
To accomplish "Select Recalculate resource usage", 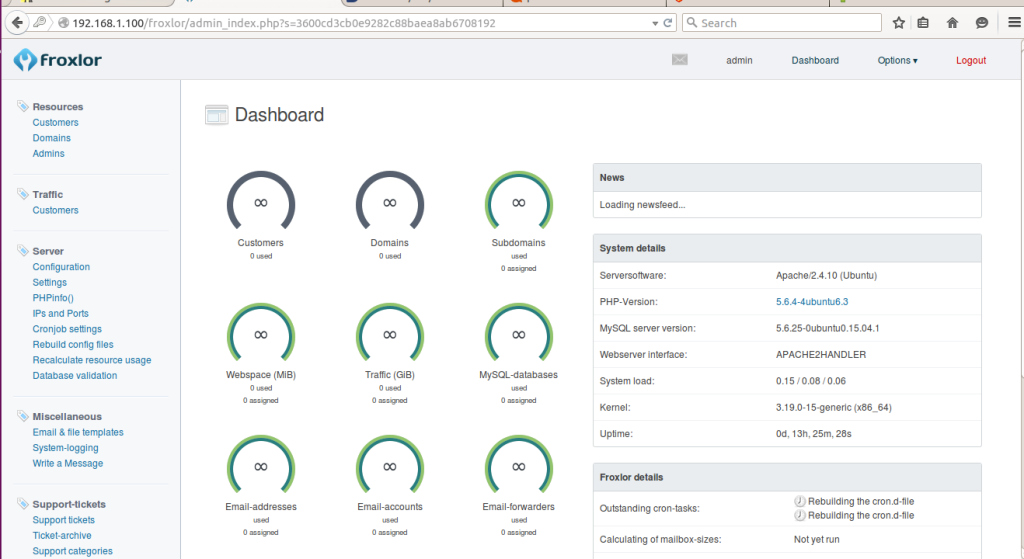I will (92, 360).
